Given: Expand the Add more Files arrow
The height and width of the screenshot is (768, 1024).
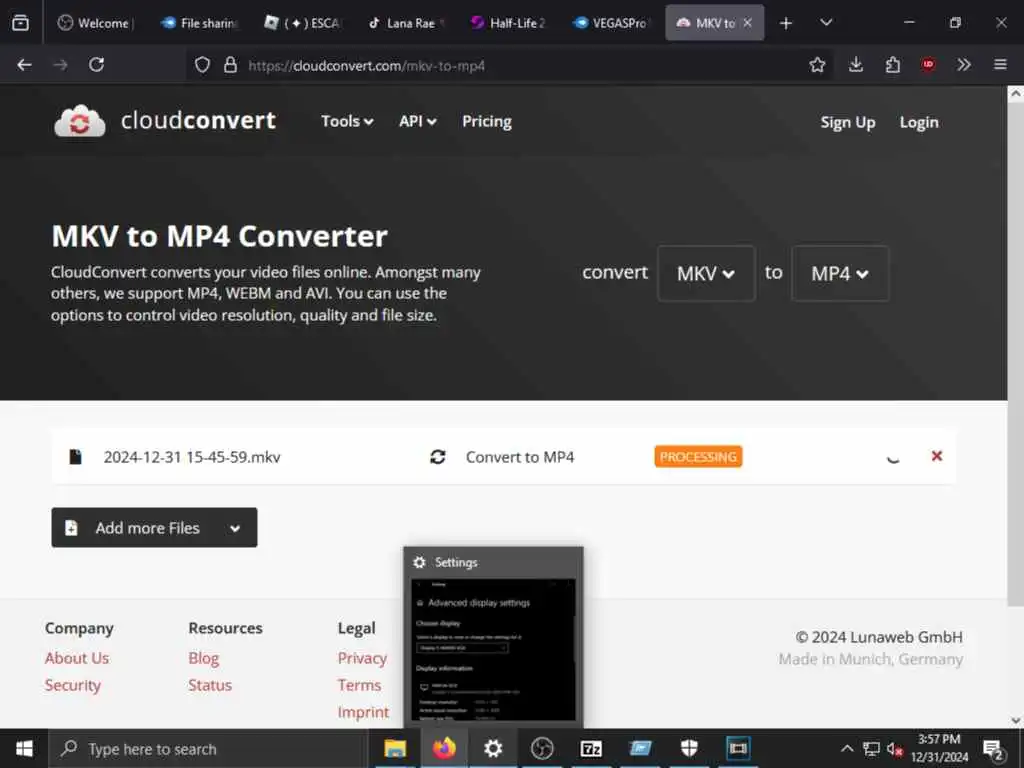Looking at the screenshot, I should tap(235, 528).
